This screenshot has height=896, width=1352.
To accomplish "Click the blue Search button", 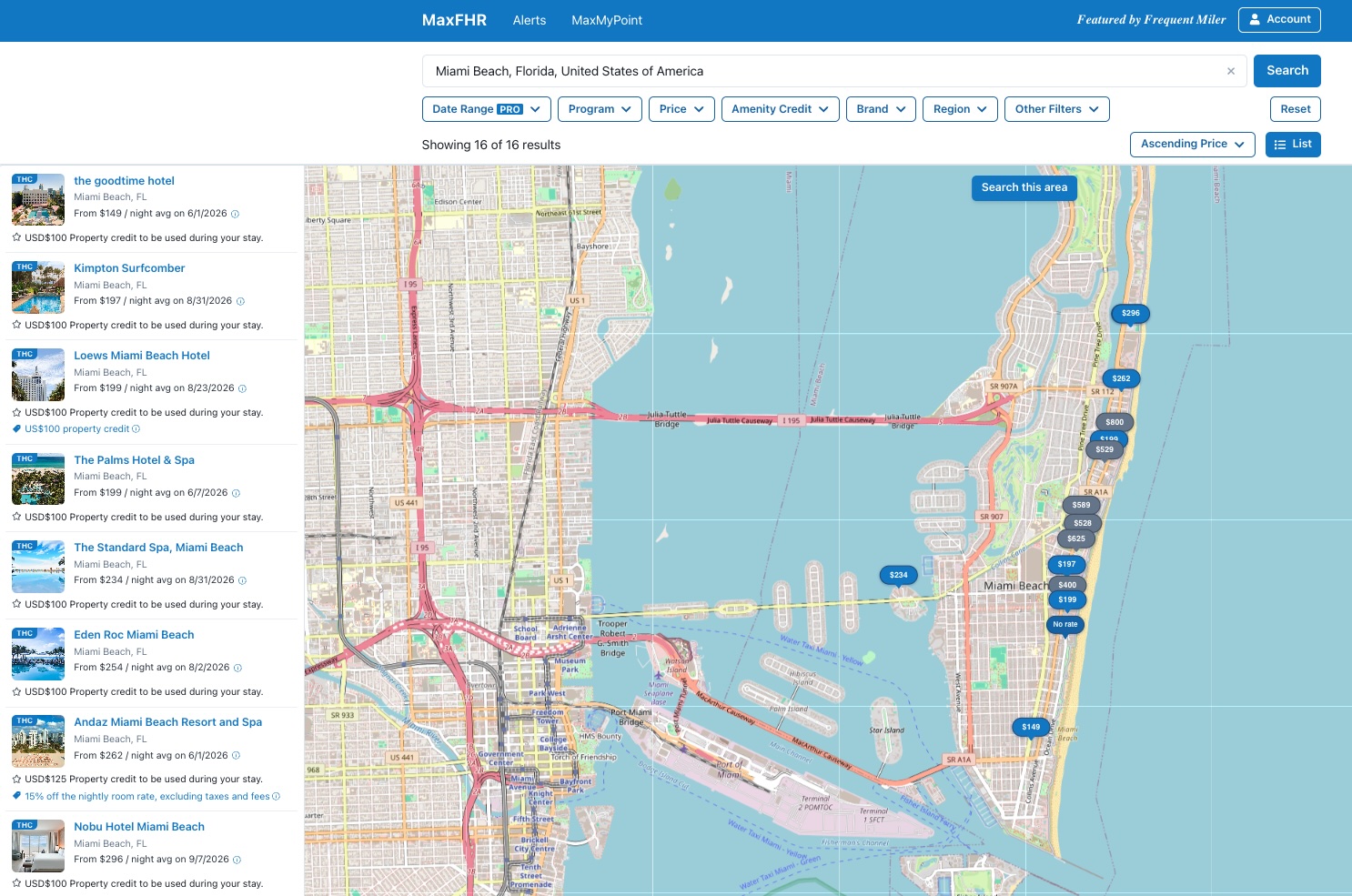I will coord(1287,71).
